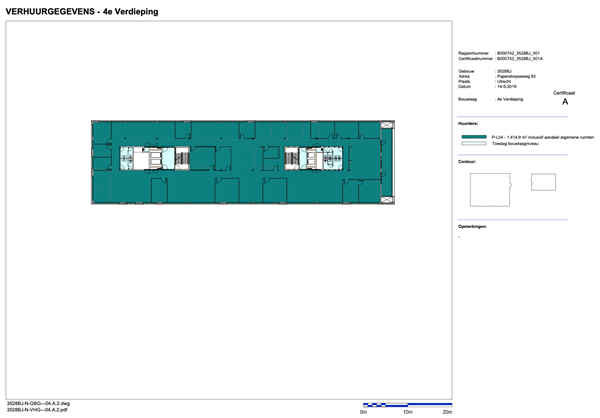The image size is (600, 418).
Task: Click the 'Rapportnummer' field label
Action: (x=473, y=53)
